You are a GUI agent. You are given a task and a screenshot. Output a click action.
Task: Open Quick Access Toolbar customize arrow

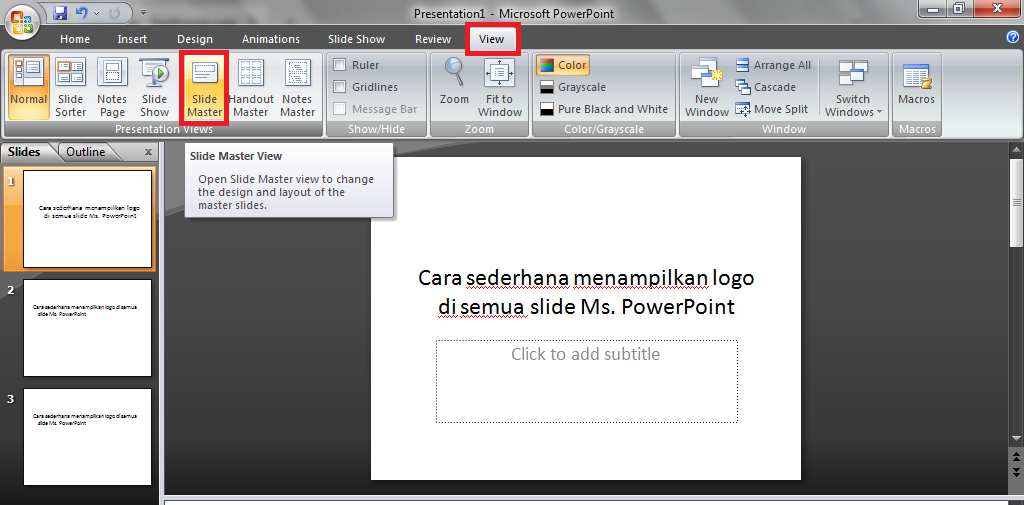click(x=143, y=14)
